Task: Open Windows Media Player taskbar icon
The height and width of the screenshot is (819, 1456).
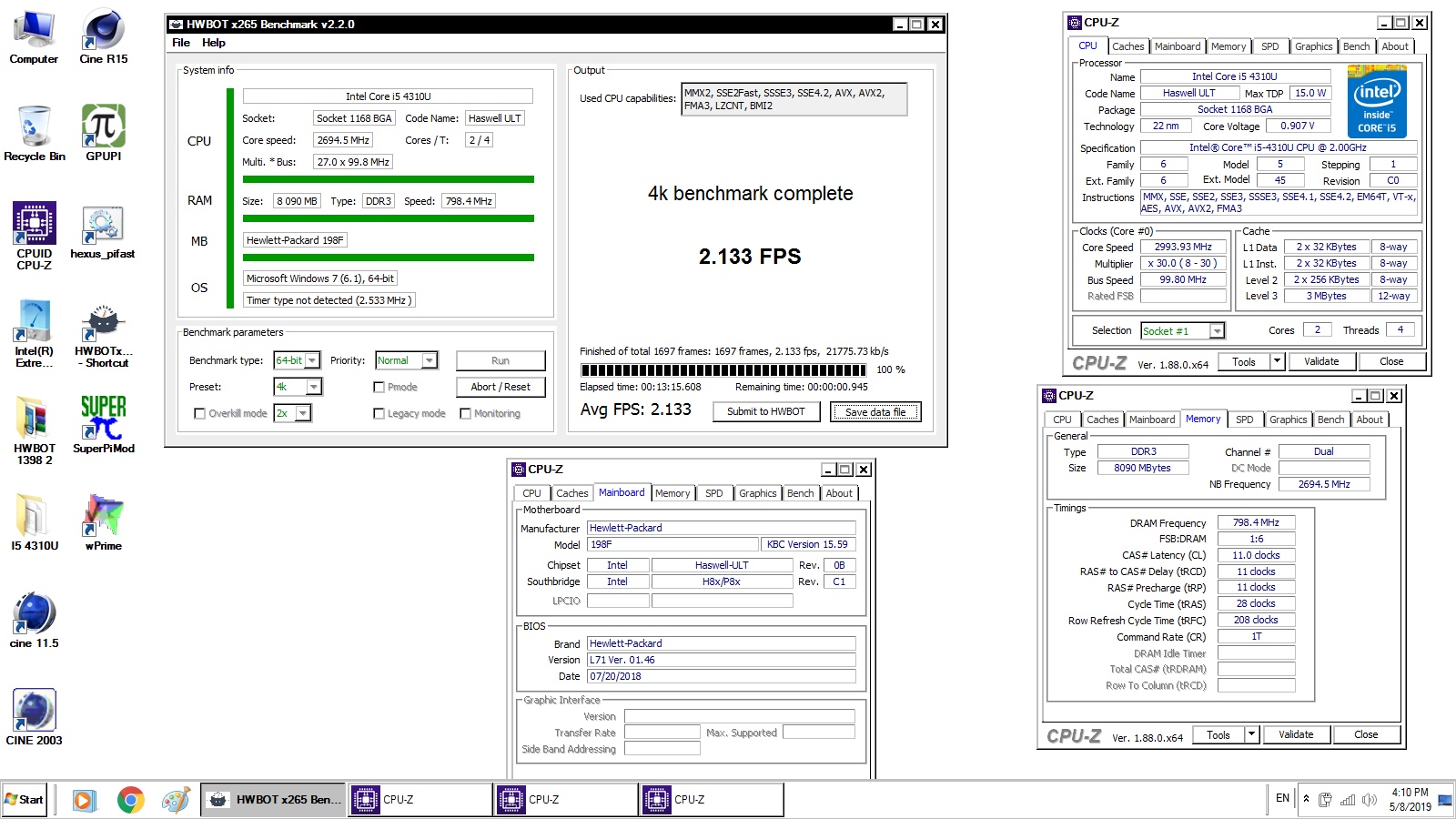Action: [x=83, y=800]
